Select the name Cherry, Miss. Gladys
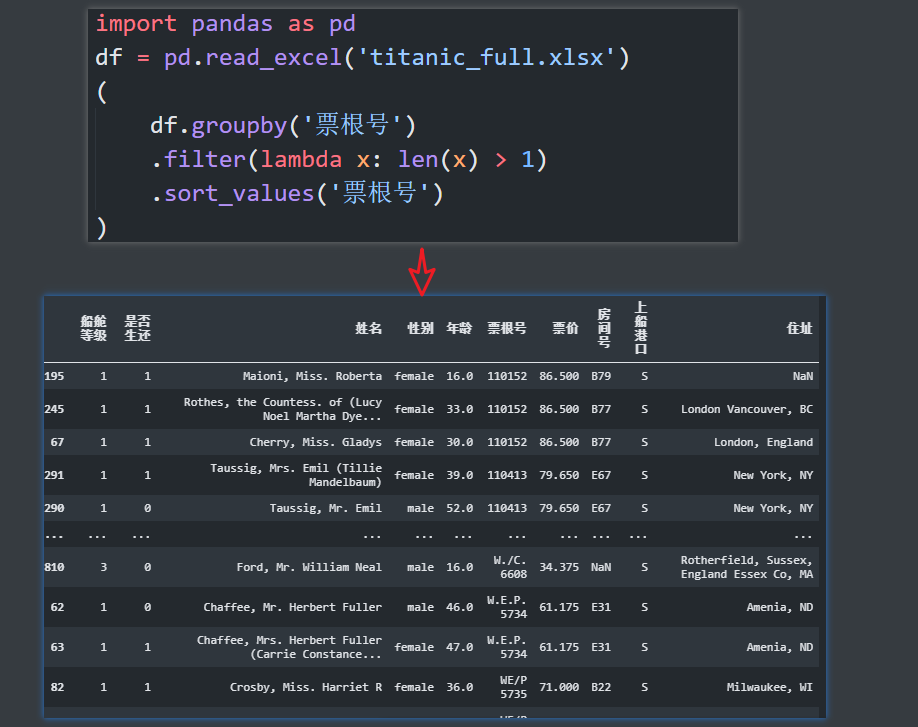The image size is (918, 727). pyautogui.click(x=316, y=443)
